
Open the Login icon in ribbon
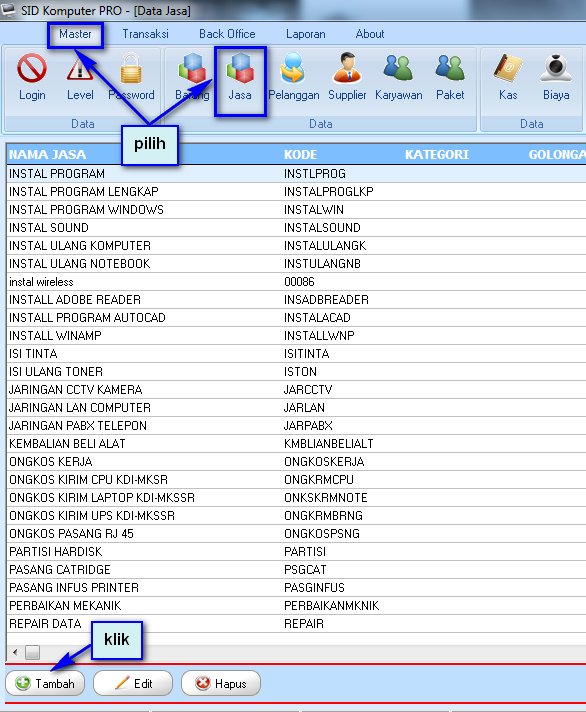tap(32, 77)
